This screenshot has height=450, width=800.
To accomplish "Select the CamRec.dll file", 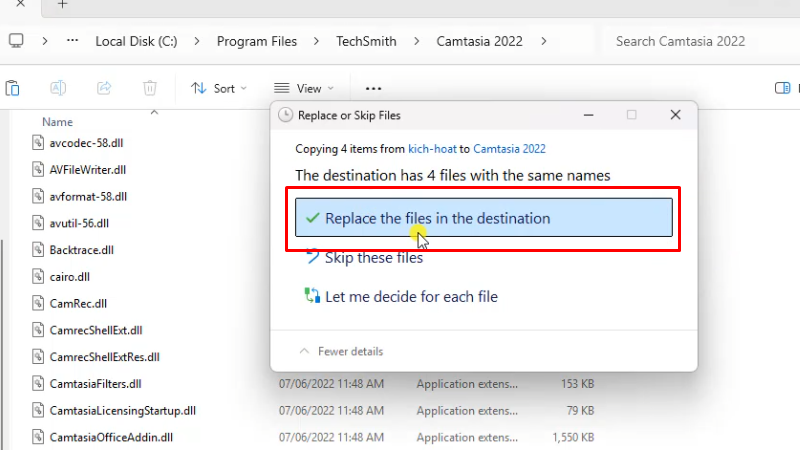I will [x=78, y=304].
